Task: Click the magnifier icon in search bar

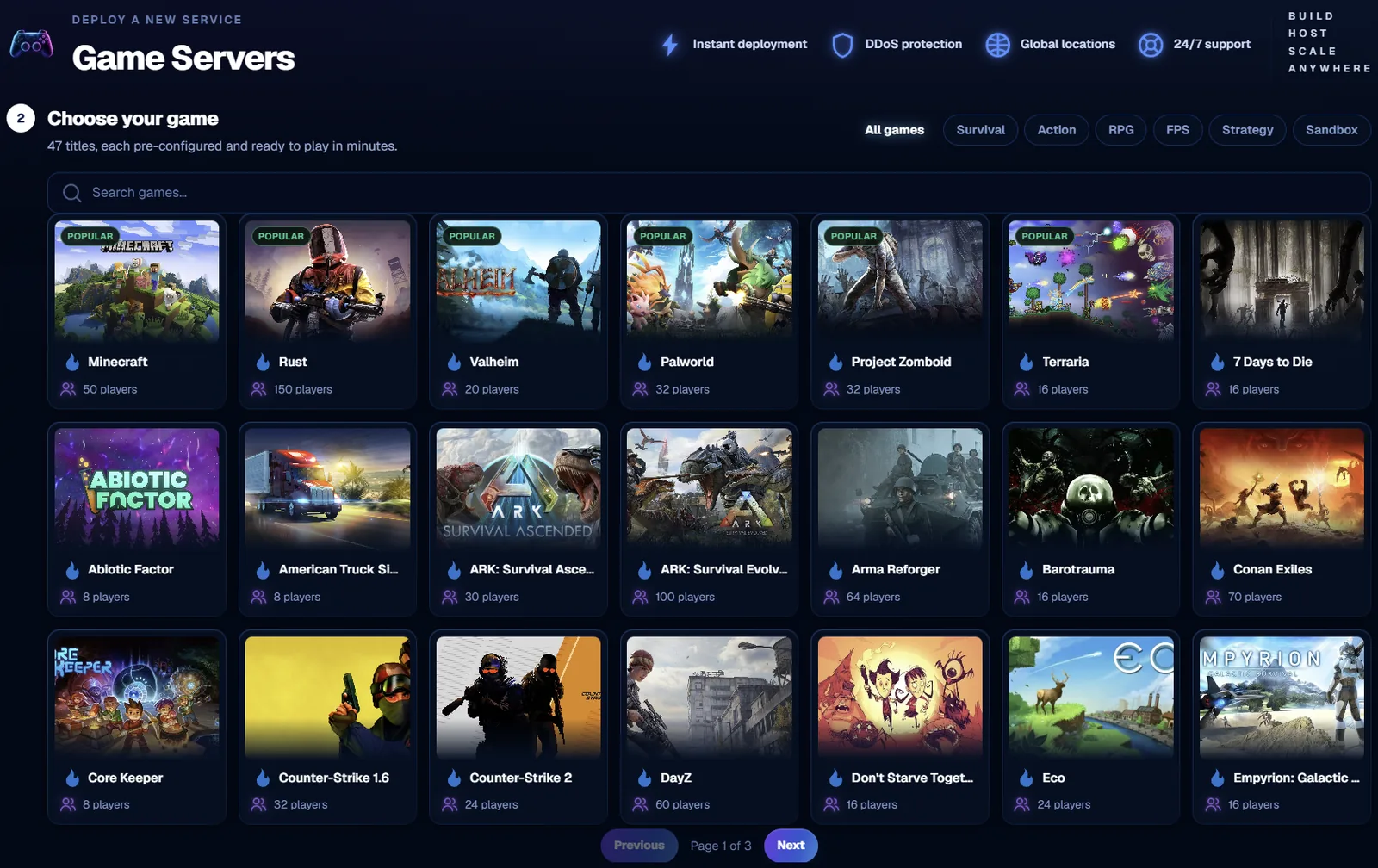Action: [x=72, y=193]
